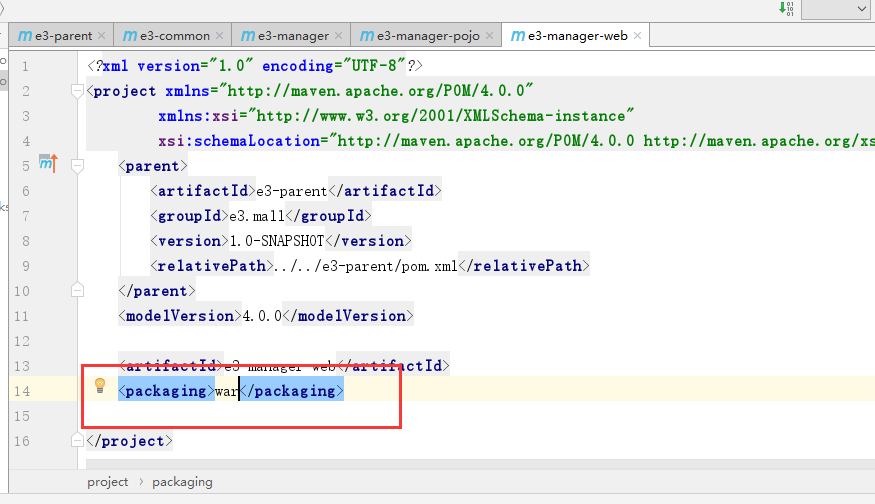Screen dimensions: 875x504
Task: Switch to the e3-manager-pojo tab
Action: coord(427,36)
